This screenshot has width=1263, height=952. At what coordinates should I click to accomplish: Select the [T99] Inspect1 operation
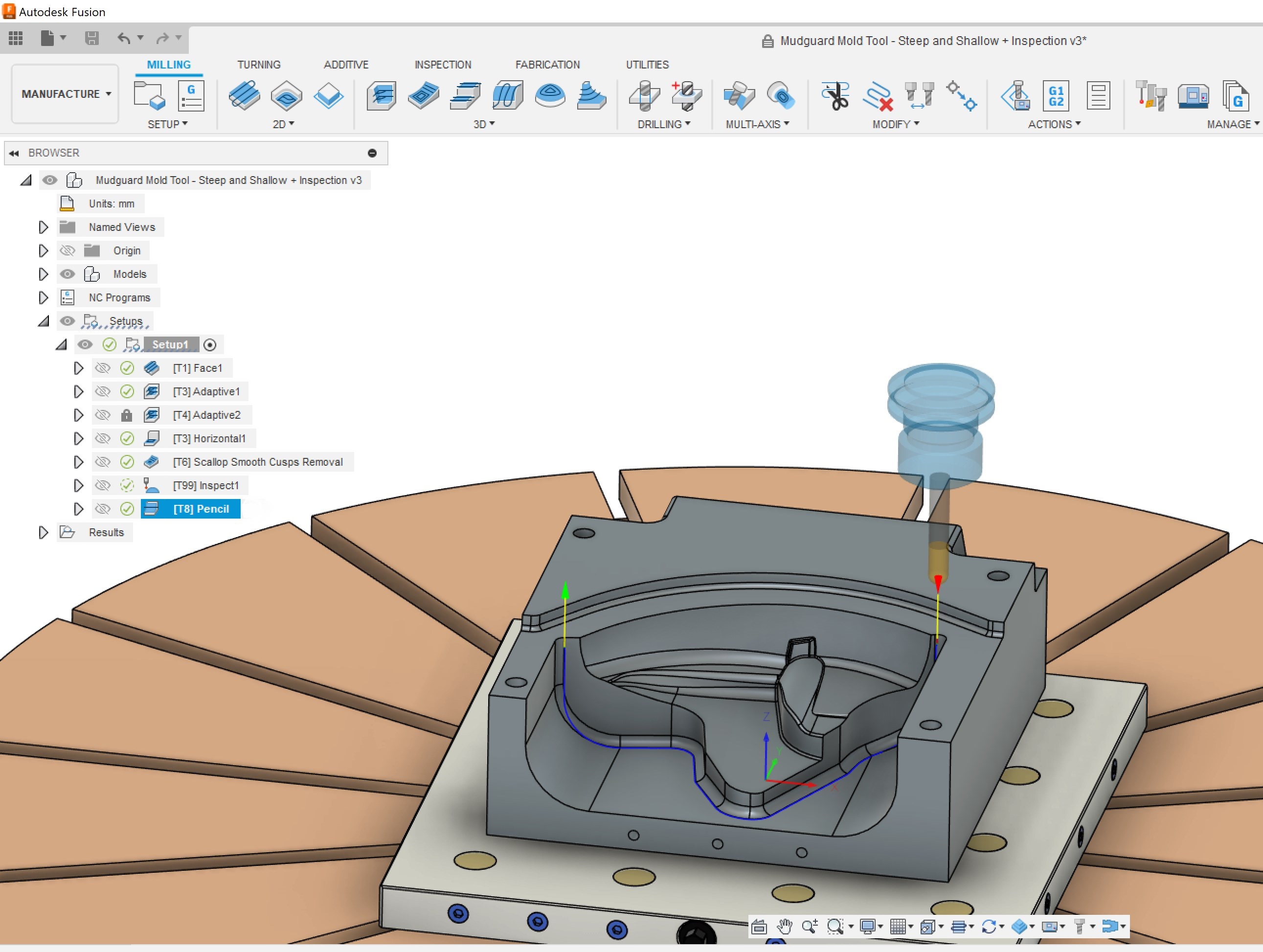coord(205,485)
